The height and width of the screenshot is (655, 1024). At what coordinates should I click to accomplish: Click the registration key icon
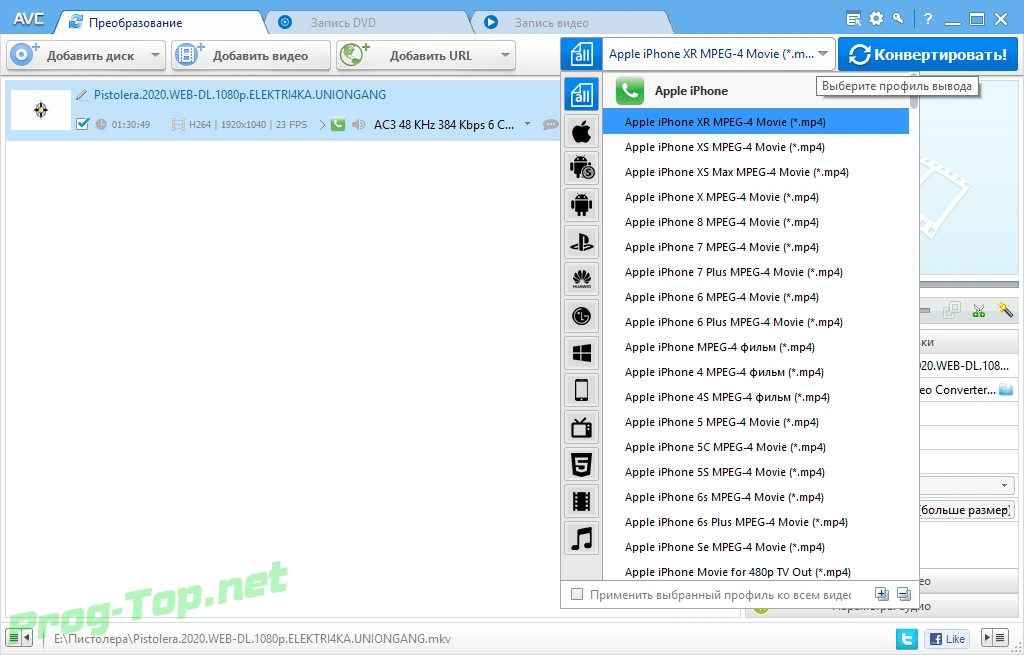click(899, 18)
